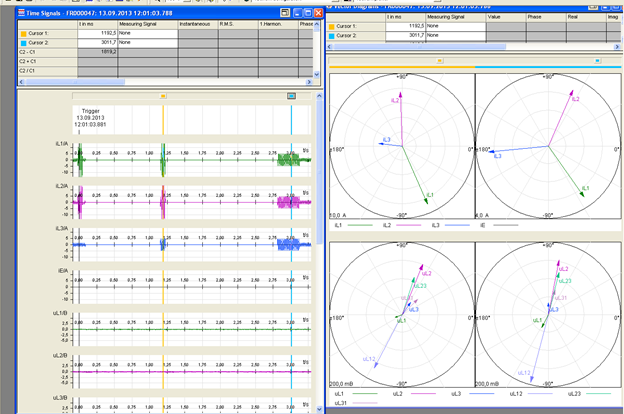Open Cursor 1 Measuring Signal field in Time Signals

click(148, 34)
